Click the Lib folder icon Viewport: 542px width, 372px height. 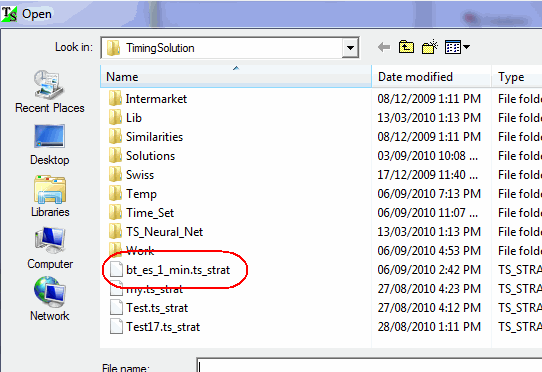115,118
